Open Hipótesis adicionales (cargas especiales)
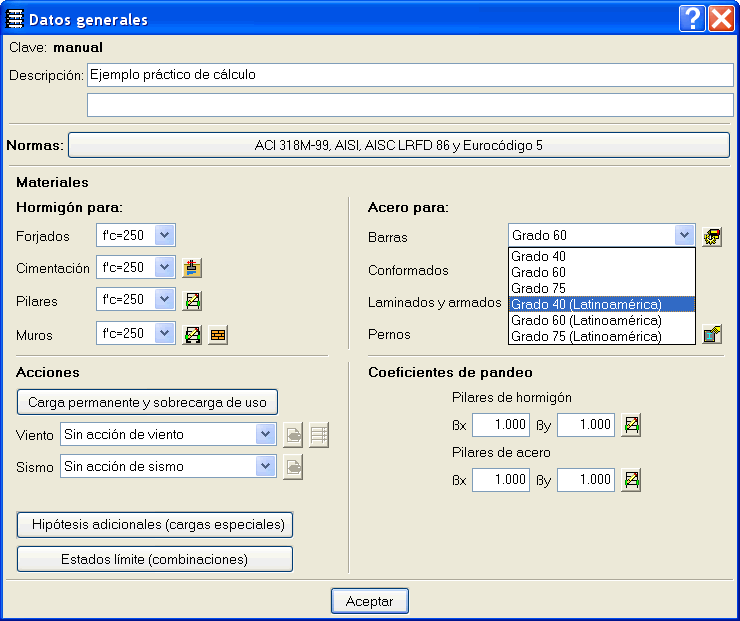 pyautogui.click(x=155, y=524)
